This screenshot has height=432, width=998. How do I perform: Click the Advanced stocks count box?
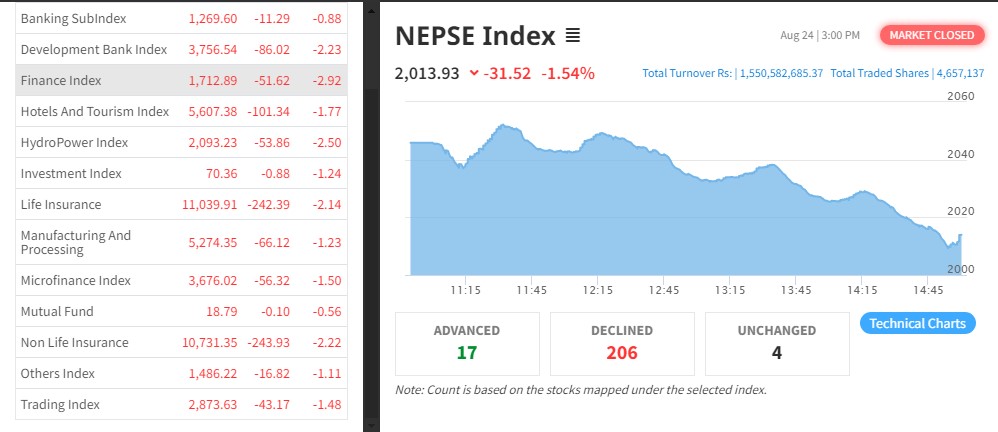tap(467, 341)
